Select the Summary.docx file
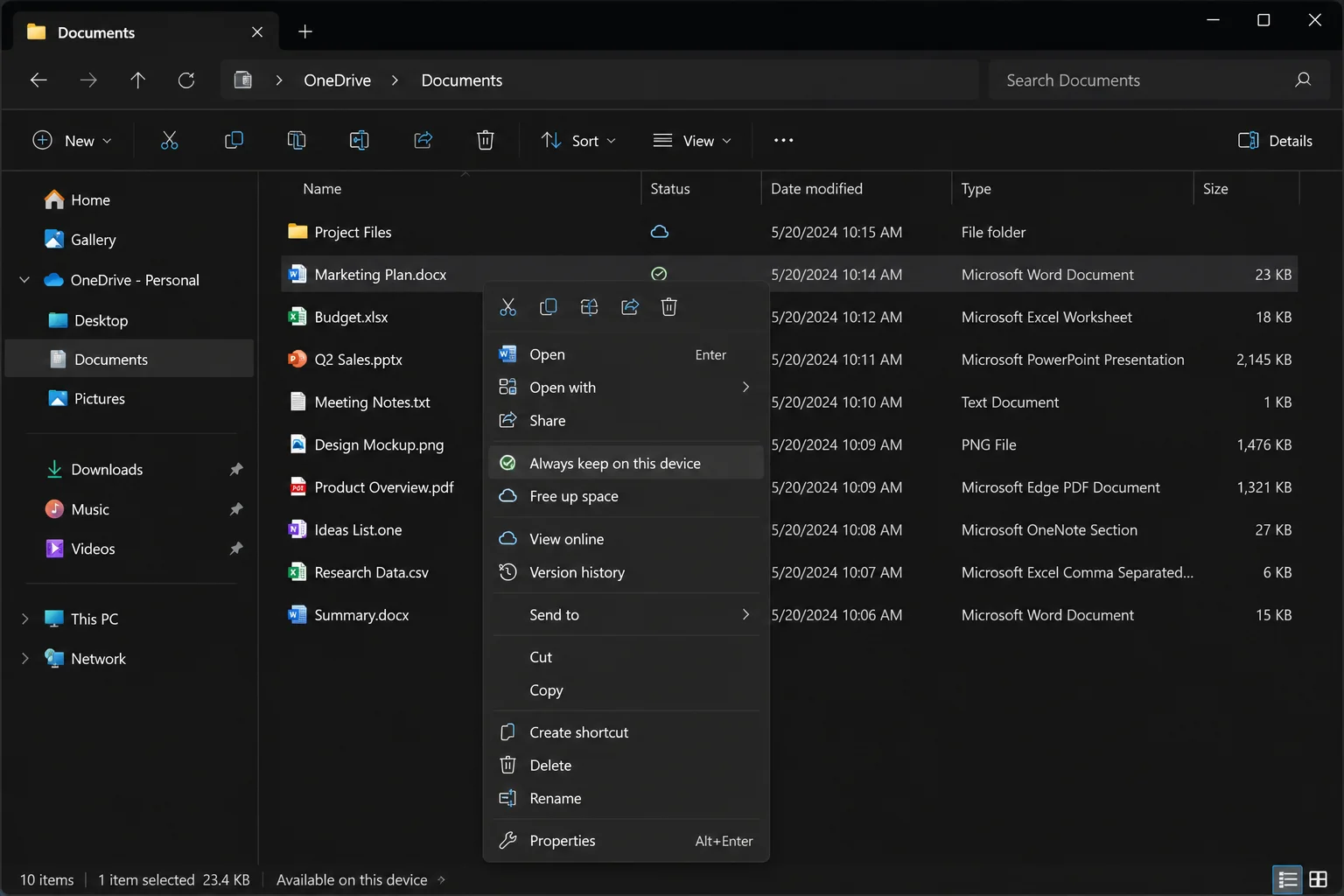The height and width of the screenshot is (896, 1344). click(x=788, y=615)
